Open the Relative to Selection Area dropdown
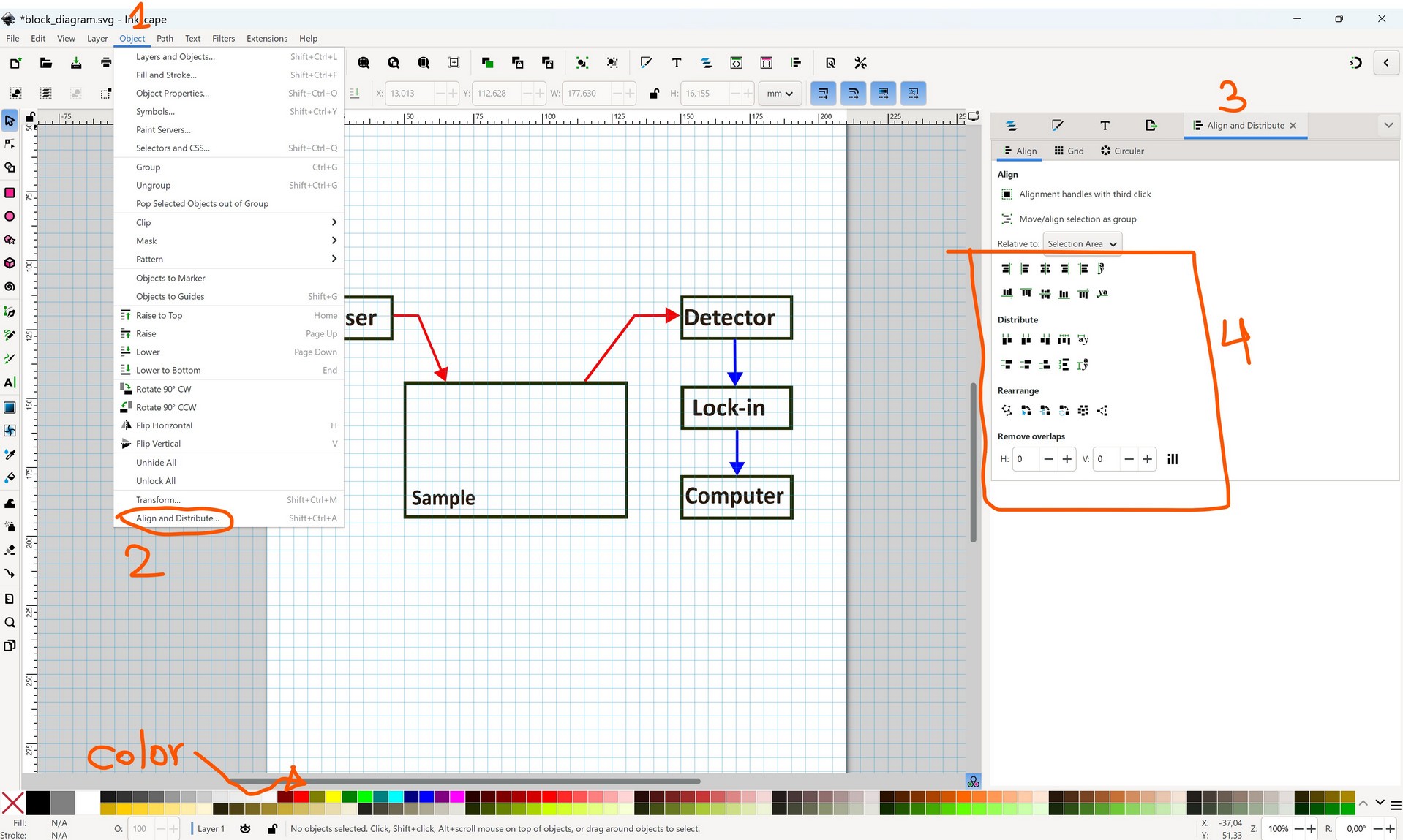 tap(1082, 244)
